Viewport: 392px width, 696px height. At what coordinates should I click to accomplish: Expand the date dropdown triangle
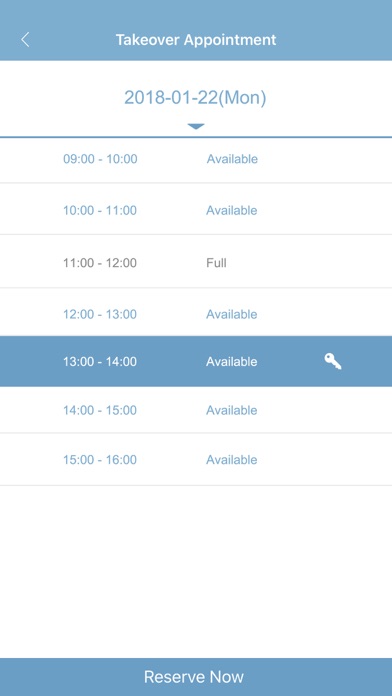click(x=196, y=127)
